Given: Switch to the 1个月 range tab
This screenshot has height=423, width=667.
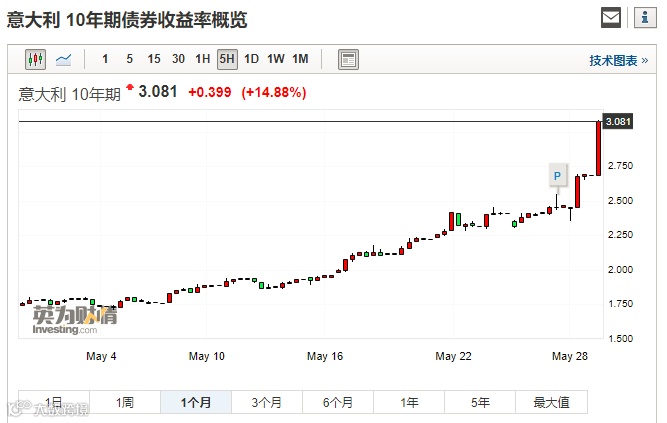Looking at the screenshot, I should coord(196,402).
